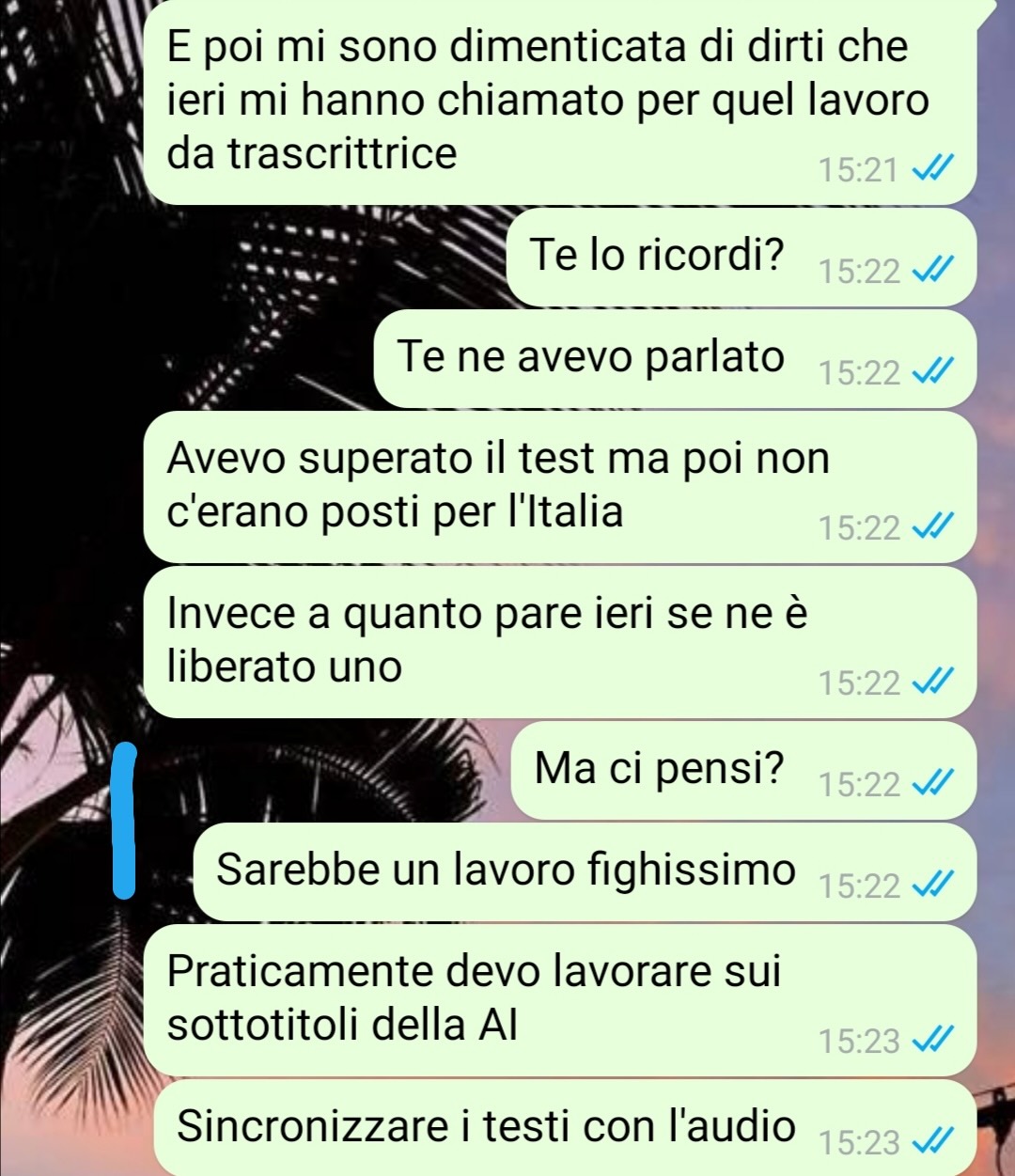
Task: Tap the double checkmark beside "Te lo ricordi?"
Action: [x=933, y=271]
